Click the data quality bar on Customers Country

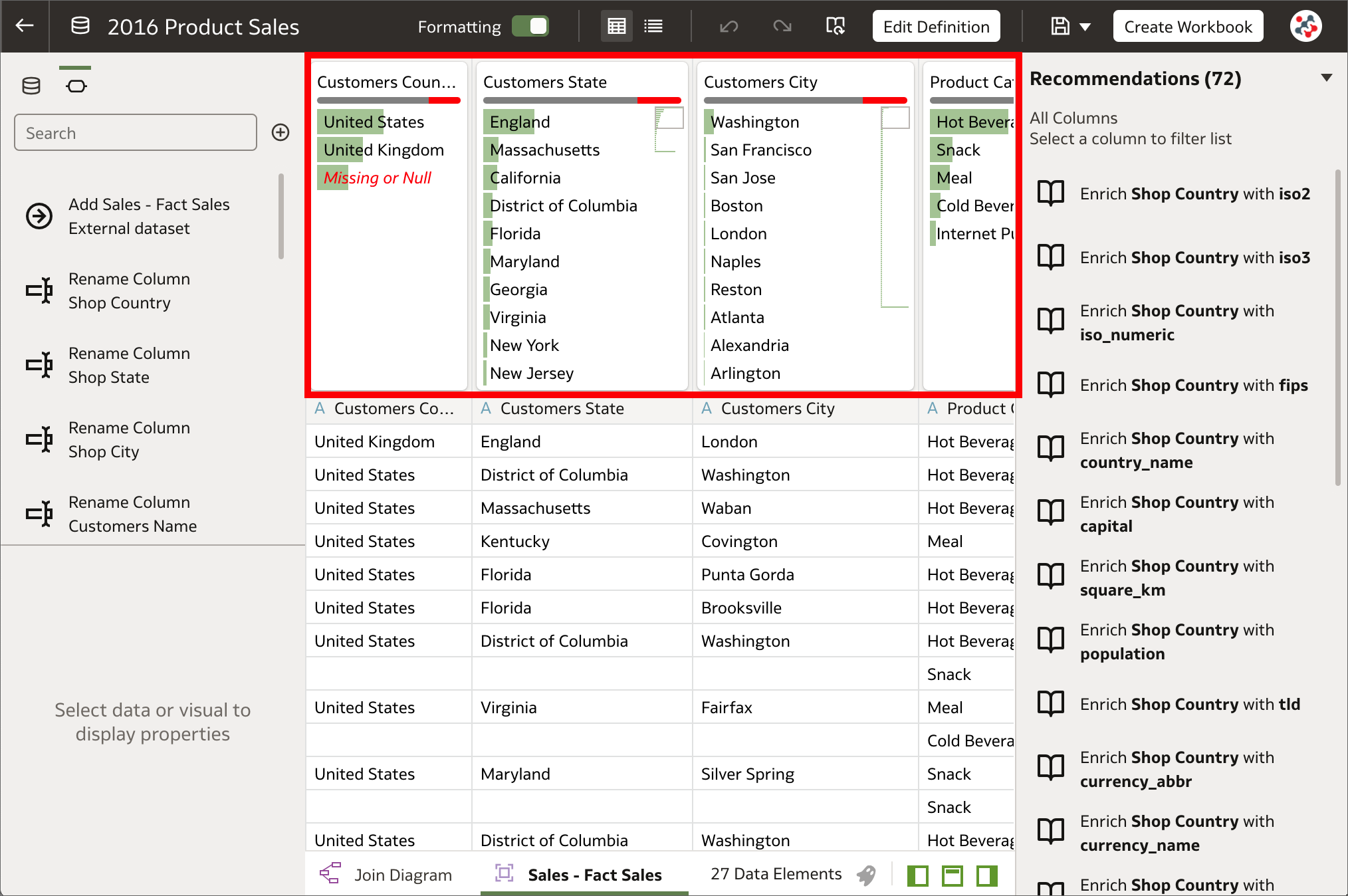point(388,100)
